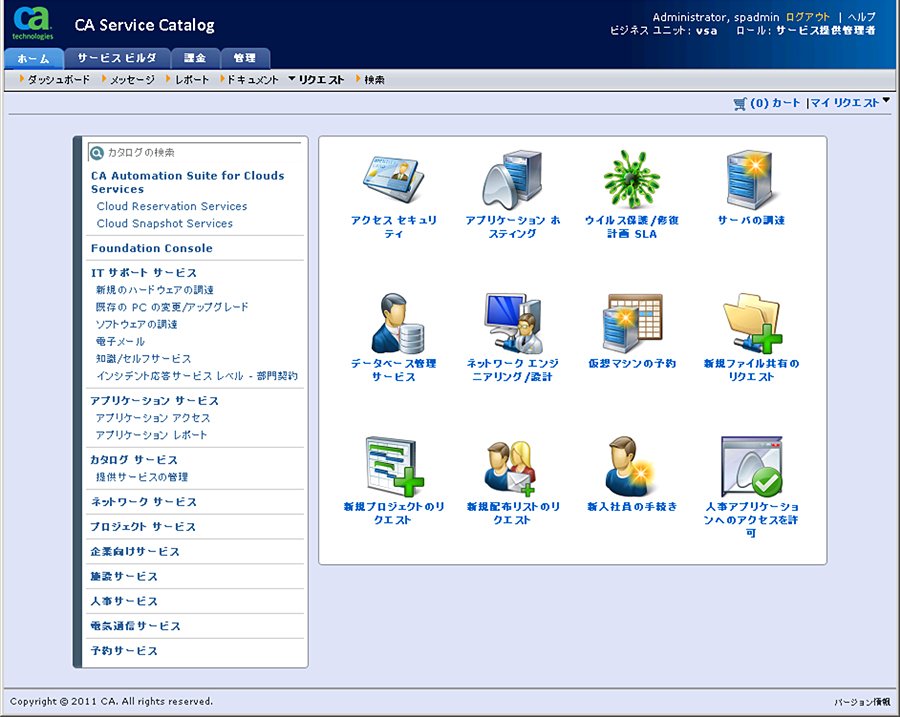Click the shopping cart icon
This screenshot has height=717, width=900.
pyautogui.click(x=740, y=103)
